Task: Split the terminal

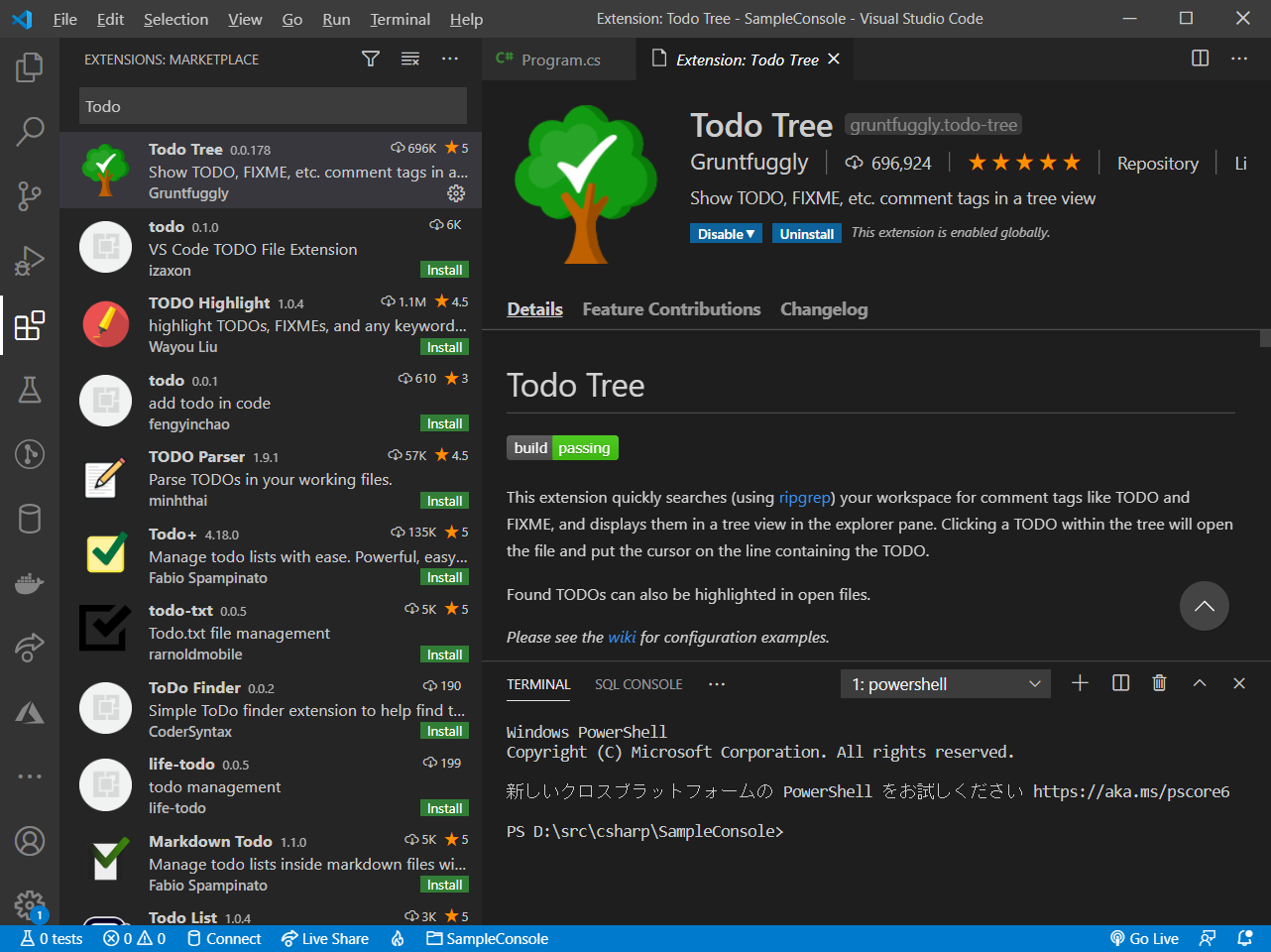Action: 1120,683
